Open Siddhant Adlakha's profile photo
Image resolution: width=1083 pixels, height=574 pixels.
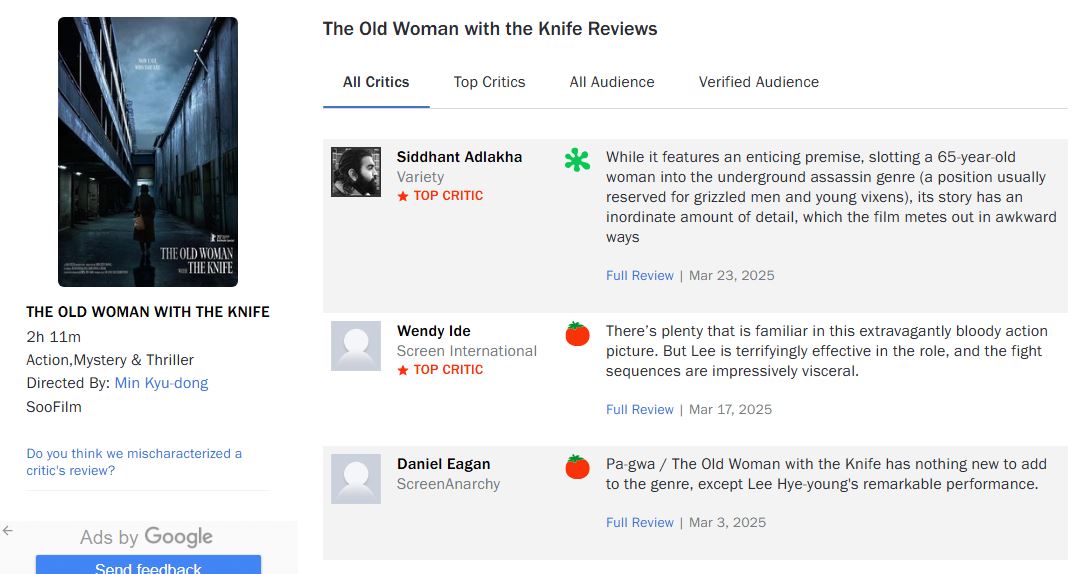tap(356, 172)
